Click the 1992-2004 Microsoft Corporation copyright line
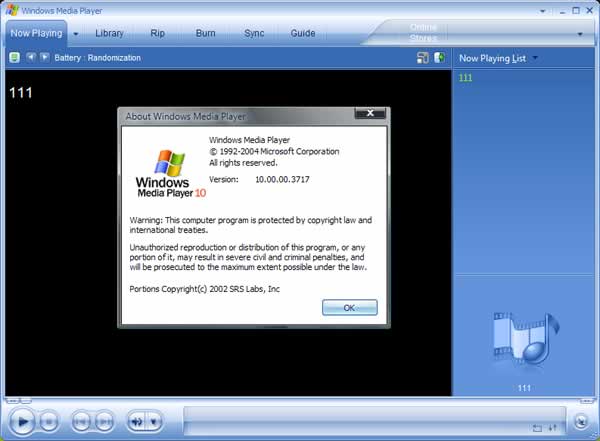The image size is (600, 441). pyautogui.click(x=274, y=152)
